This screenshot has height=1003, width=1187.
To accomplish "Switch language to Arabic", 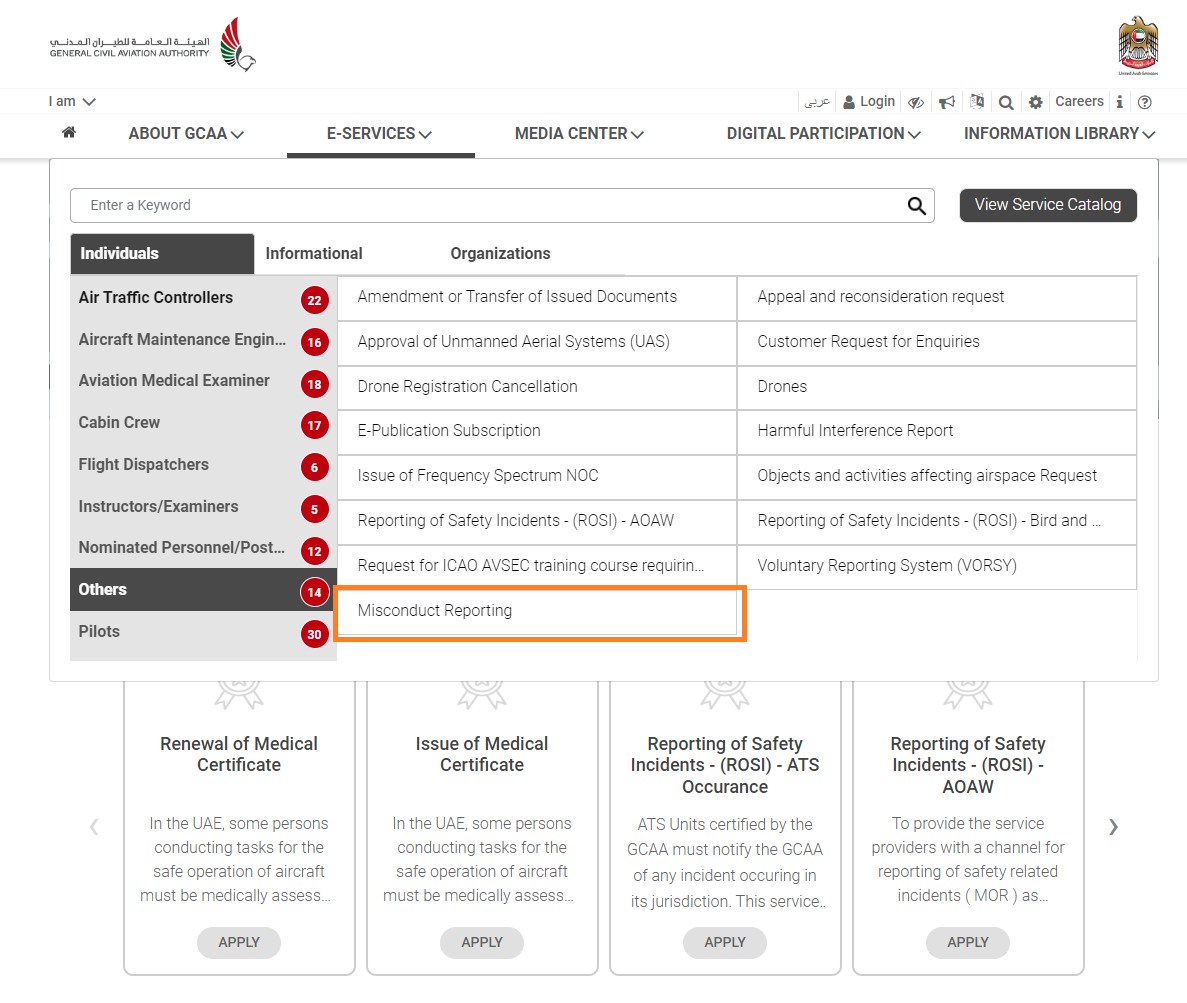I will click(x=817, y=101).
